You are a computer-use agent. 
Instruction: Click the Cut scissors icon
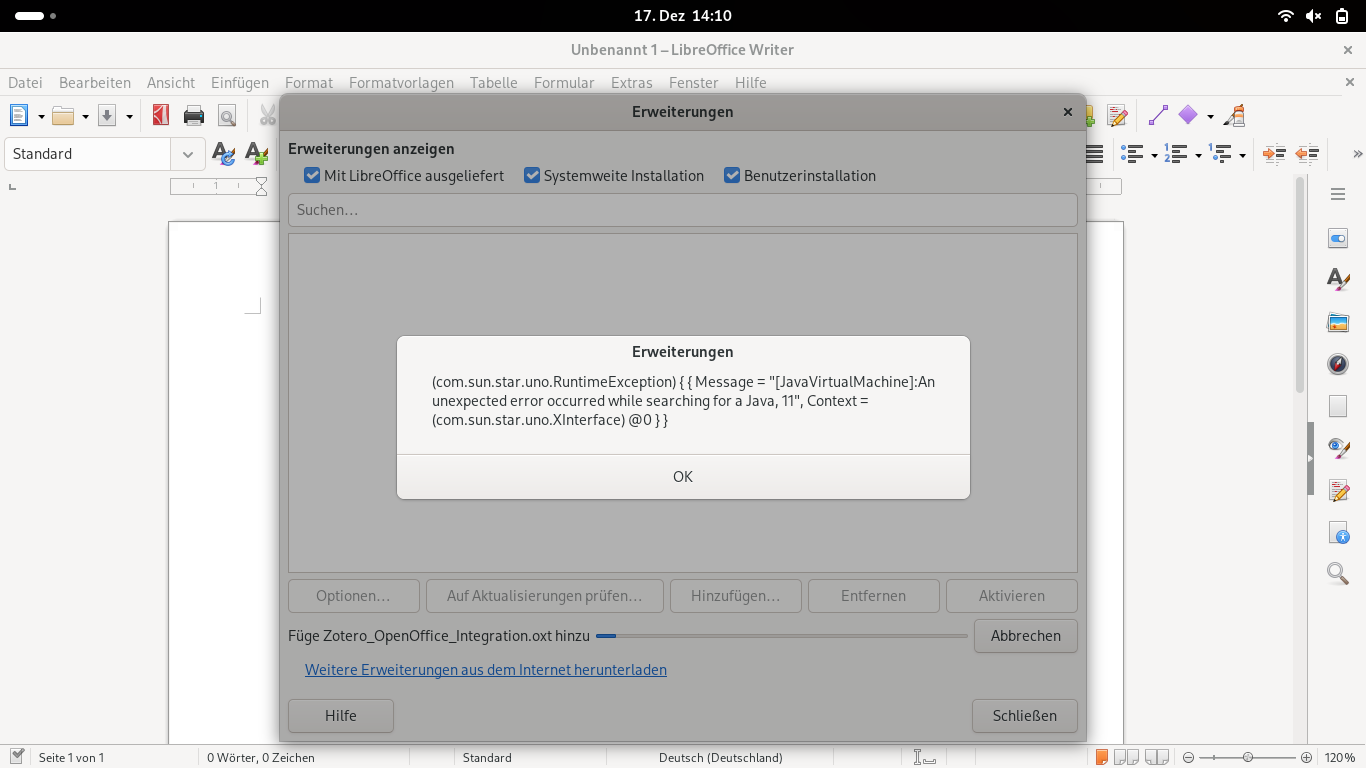[267, 116]
